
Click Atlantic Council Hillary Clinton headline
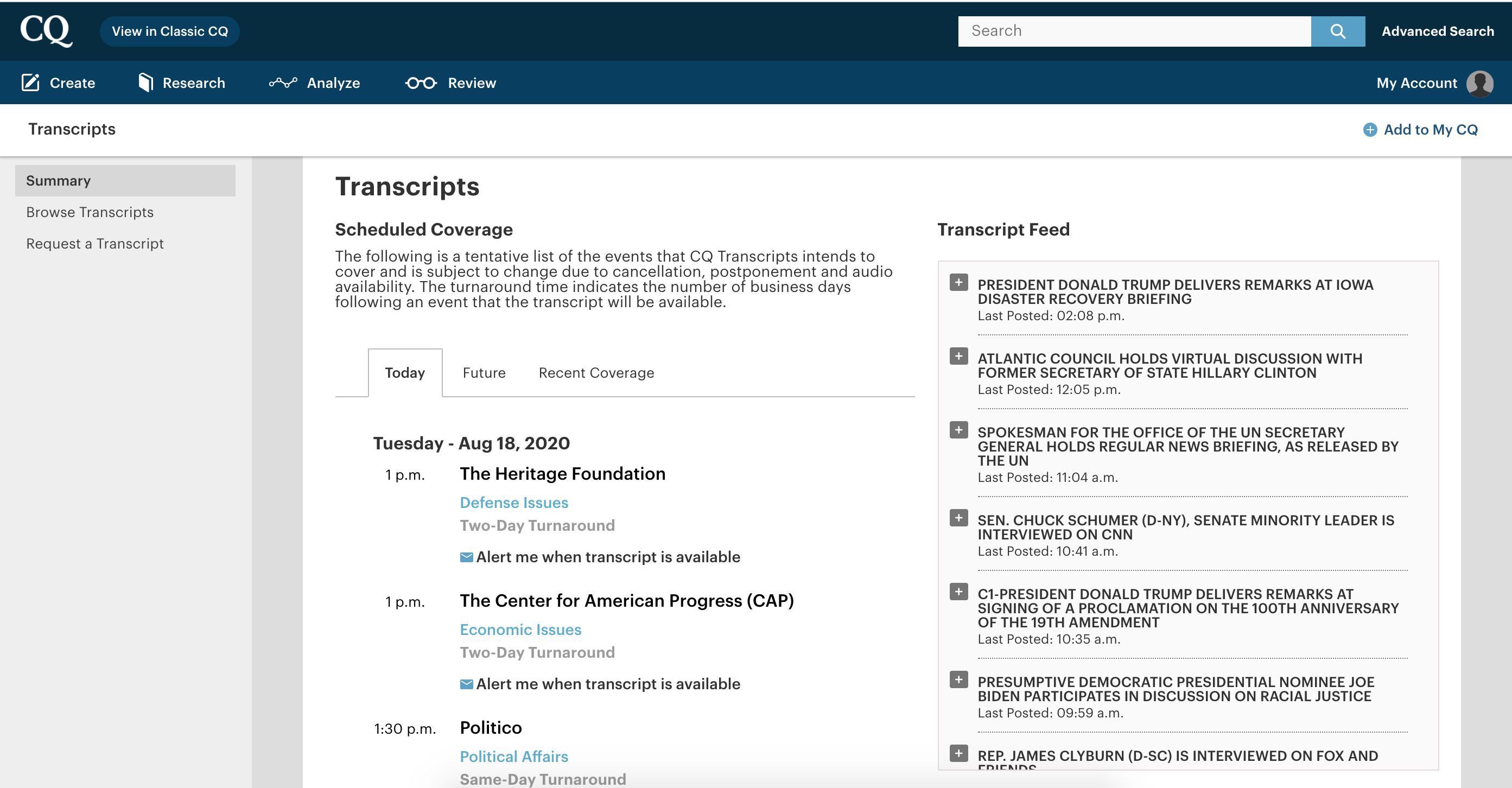tap(1170, 366)
